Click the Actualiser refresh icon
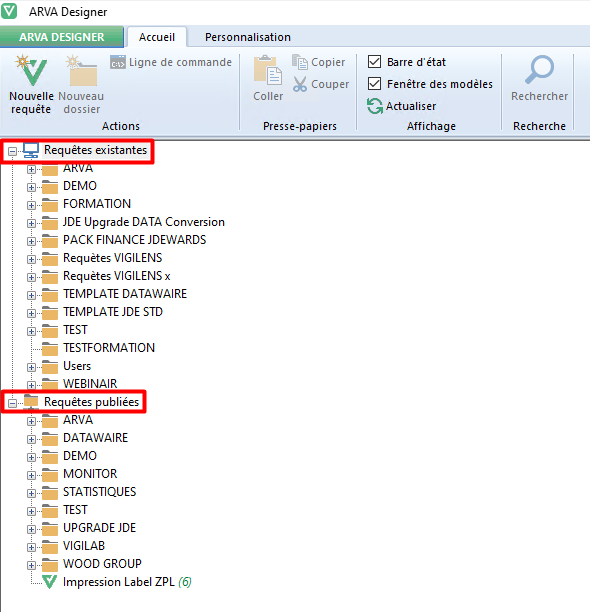The width and height of the screenshot is (590, 612). pyautogui.click(x=375, y=106)
